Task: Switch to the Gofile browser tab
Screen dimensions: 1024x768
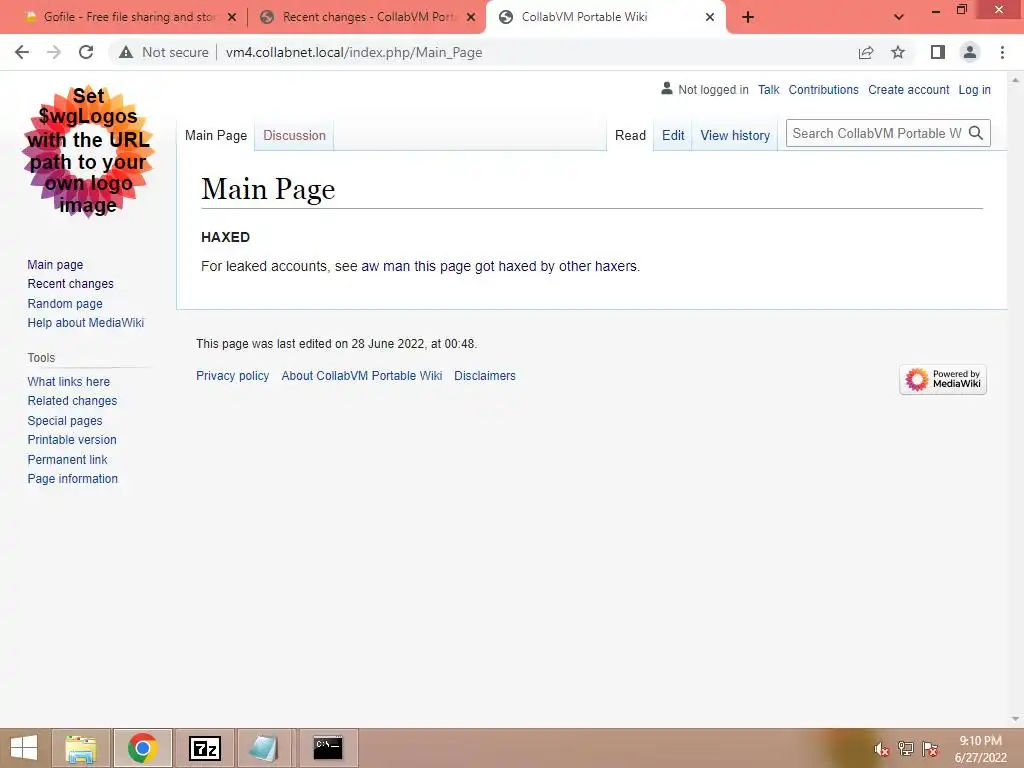Action: 129,18
